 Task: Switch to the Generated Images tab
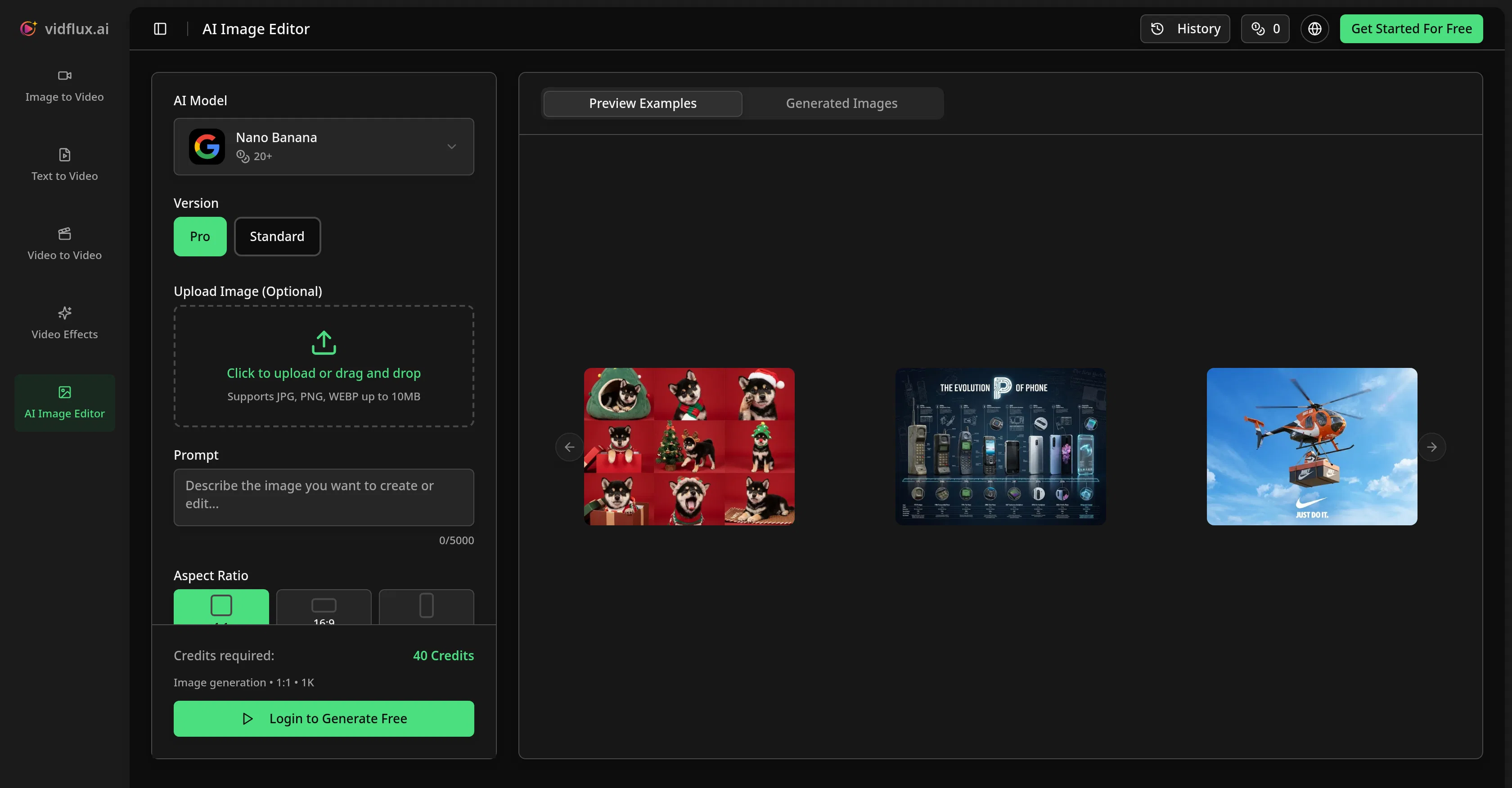tap(841, 103)
